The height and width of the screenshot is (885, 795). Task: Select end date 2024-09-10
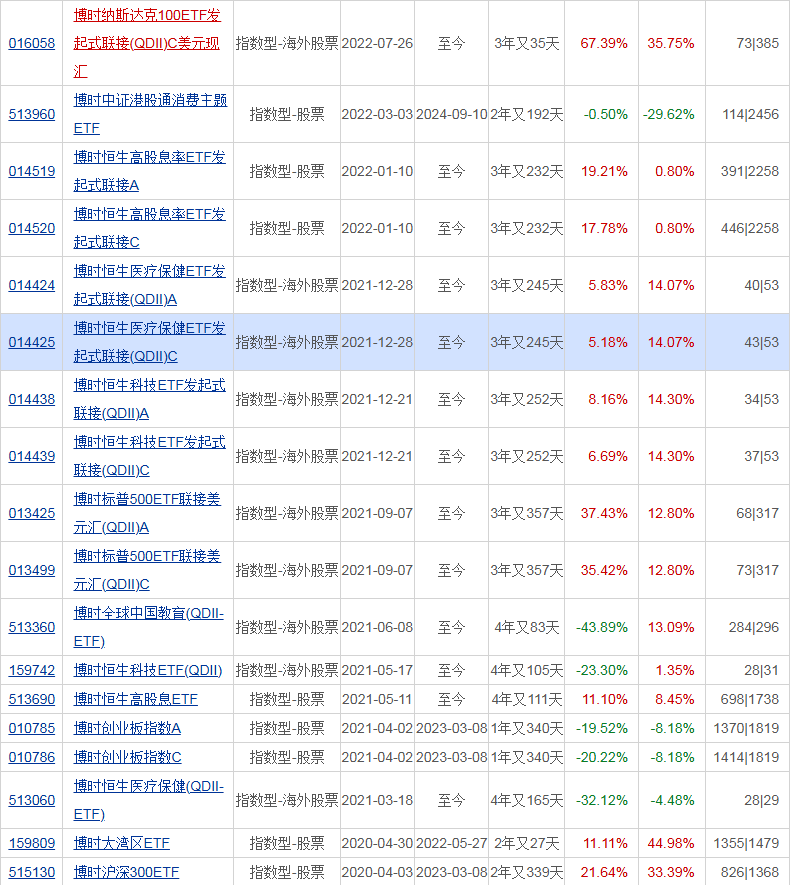[451, 115]
